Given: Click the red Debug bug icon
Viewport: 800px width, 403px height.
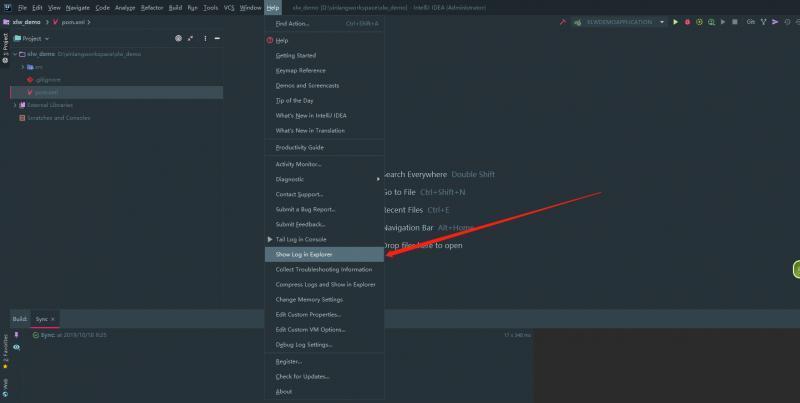Looking at the screenshot, I should click(x=687, y=21).
